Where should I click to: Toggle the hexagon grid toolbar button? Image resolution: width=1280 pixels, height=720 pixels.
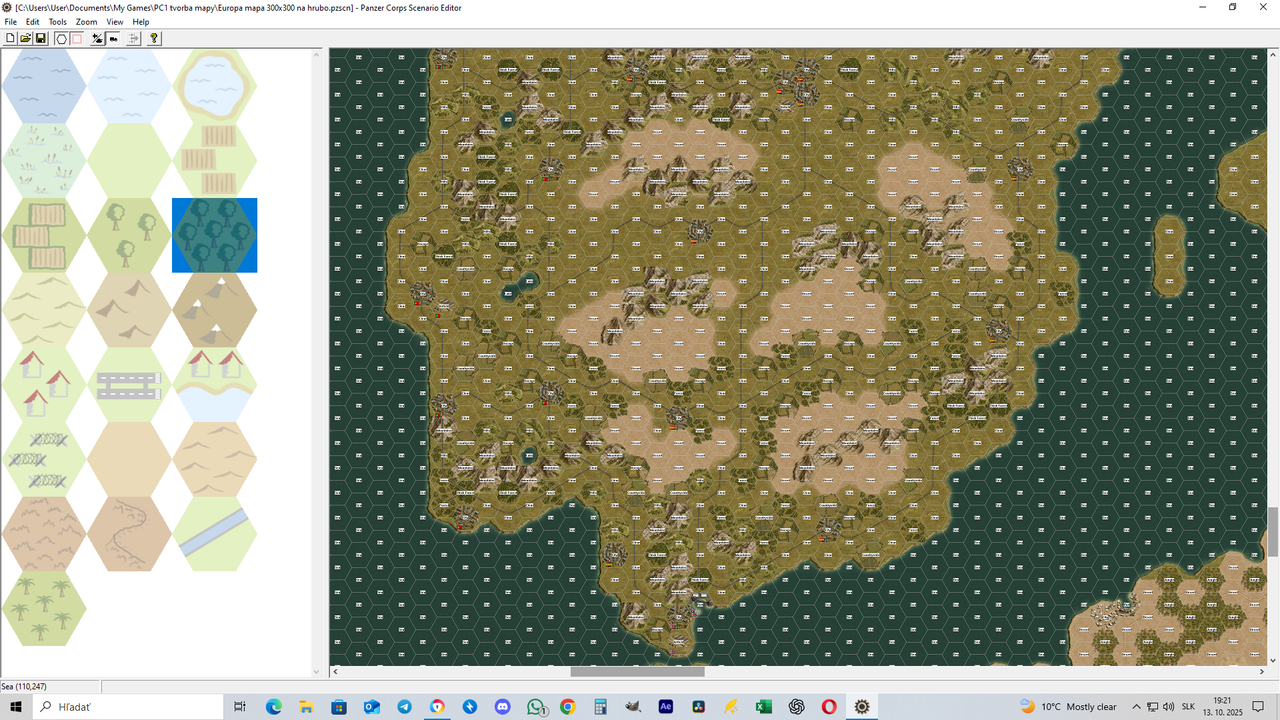[61, 38]
